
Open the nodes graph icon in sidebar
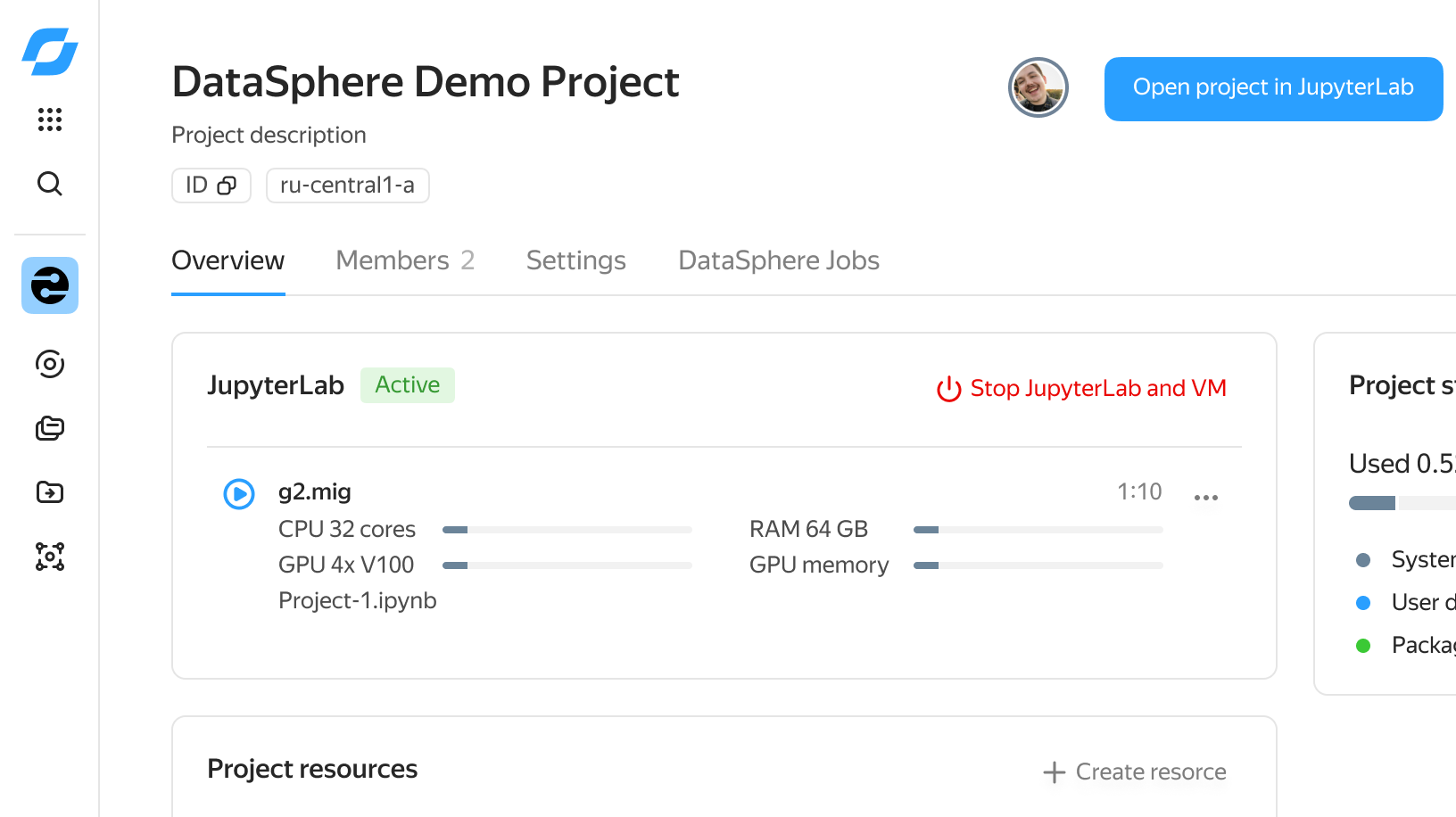(50, 557)
